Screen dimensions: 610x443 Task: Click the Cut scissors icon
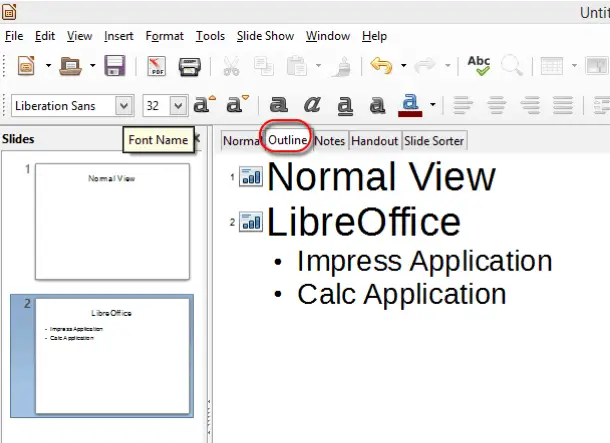click(x=231, y=66)
